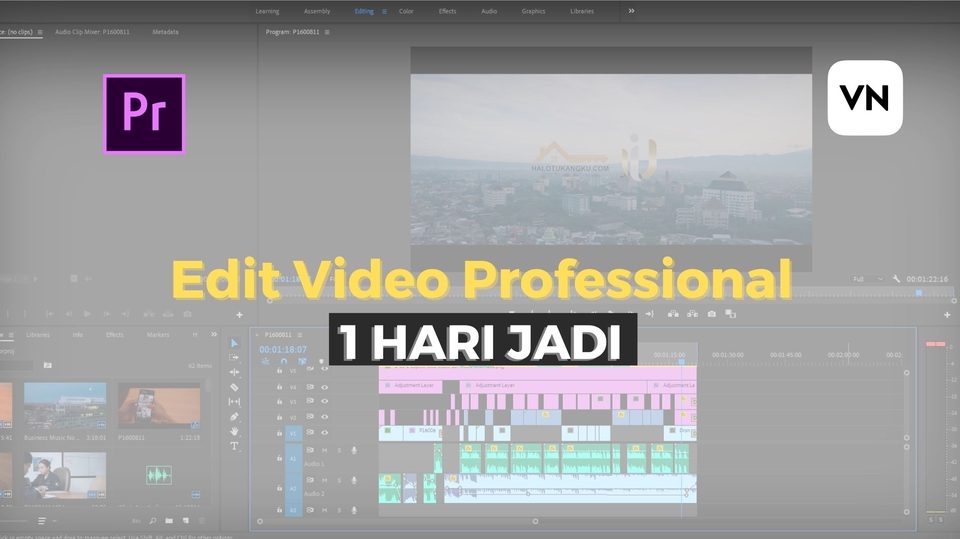Screen dimensions: 960x539
Task: Toggle sequence nesting mode in timeline
Action: coord(266,362)
